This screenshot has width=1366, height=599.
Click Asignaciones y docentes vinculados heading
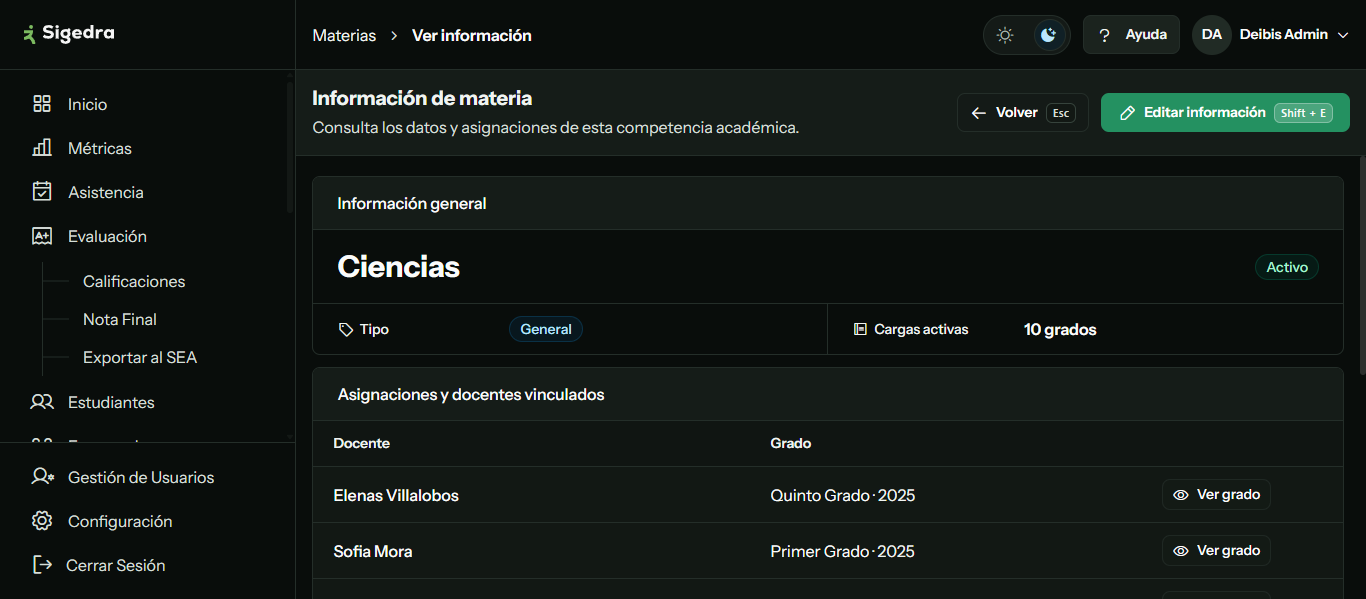coord(471,394)
